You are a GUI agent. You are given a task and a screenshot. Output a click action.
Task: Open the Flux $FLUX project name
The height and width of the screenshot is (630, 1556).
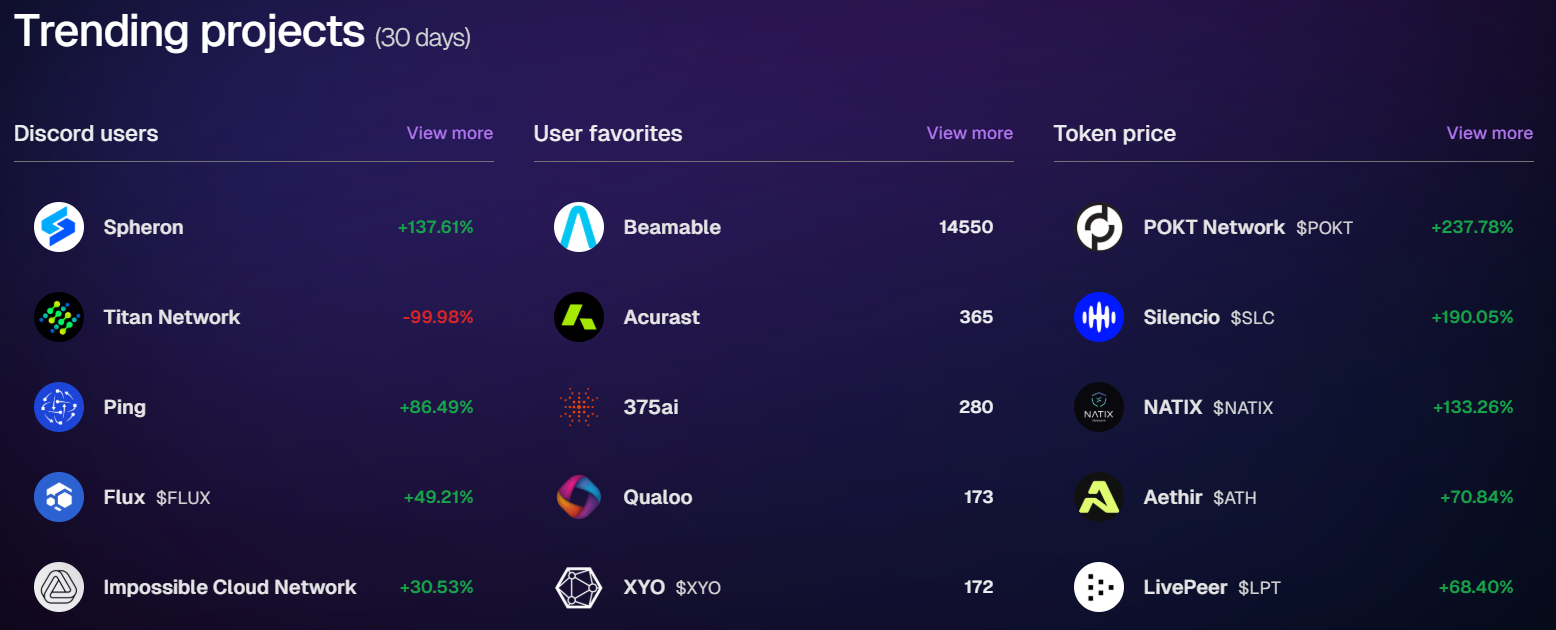[157, 497]
